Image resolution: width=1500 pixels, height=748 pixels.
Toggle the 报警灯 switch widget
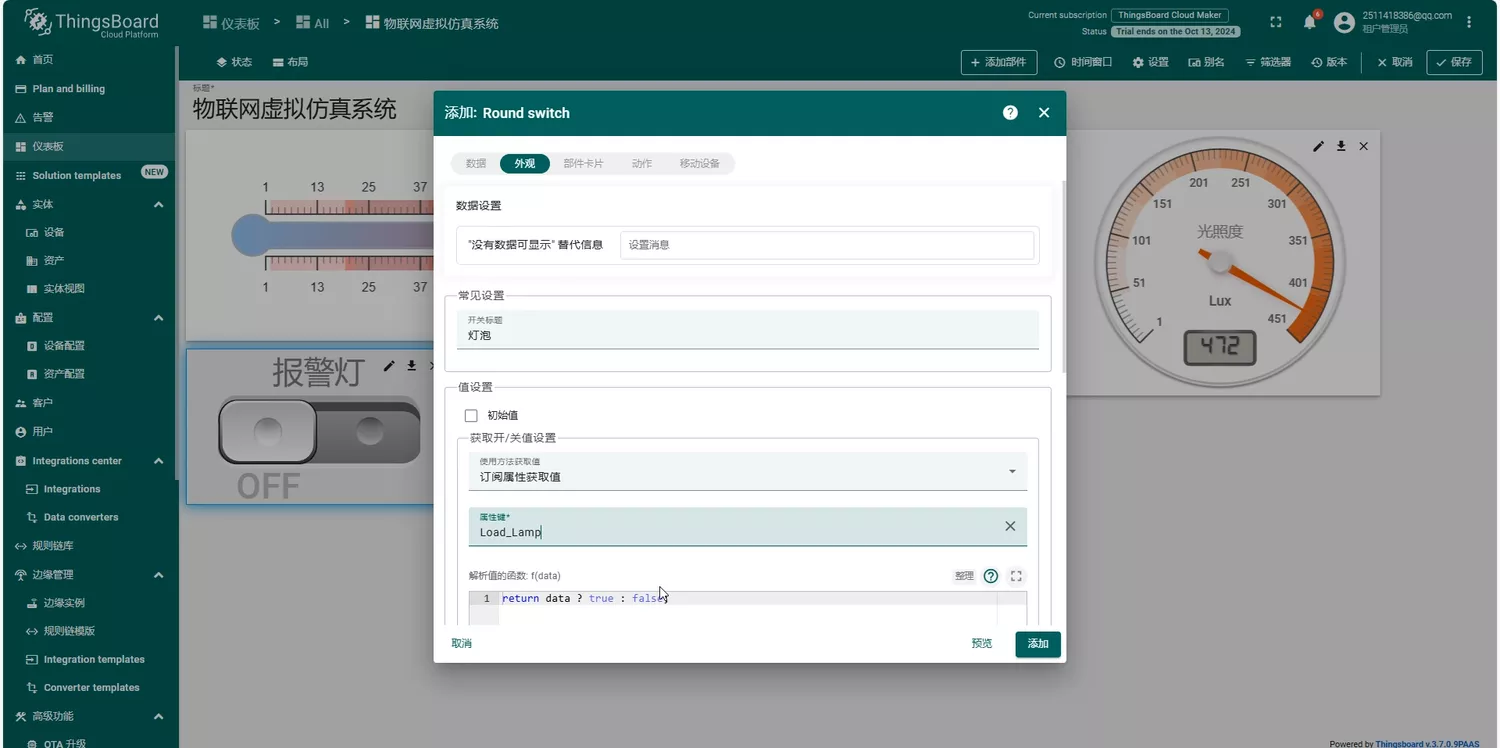pos(318,432)
